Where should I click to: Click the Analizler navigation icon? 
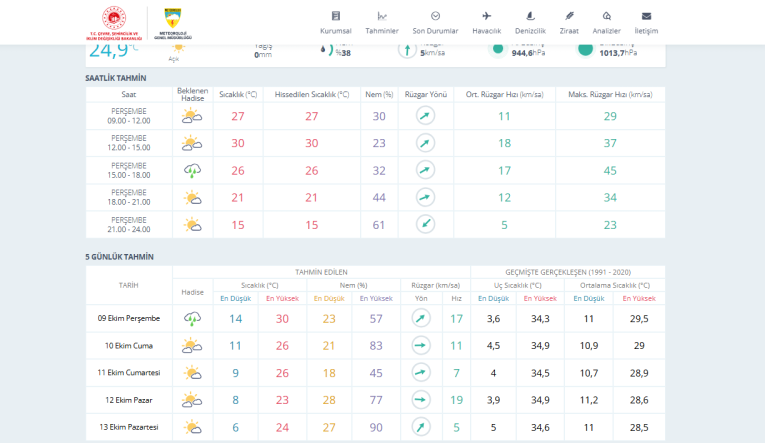pyautogui.click(x=606, y=22)
